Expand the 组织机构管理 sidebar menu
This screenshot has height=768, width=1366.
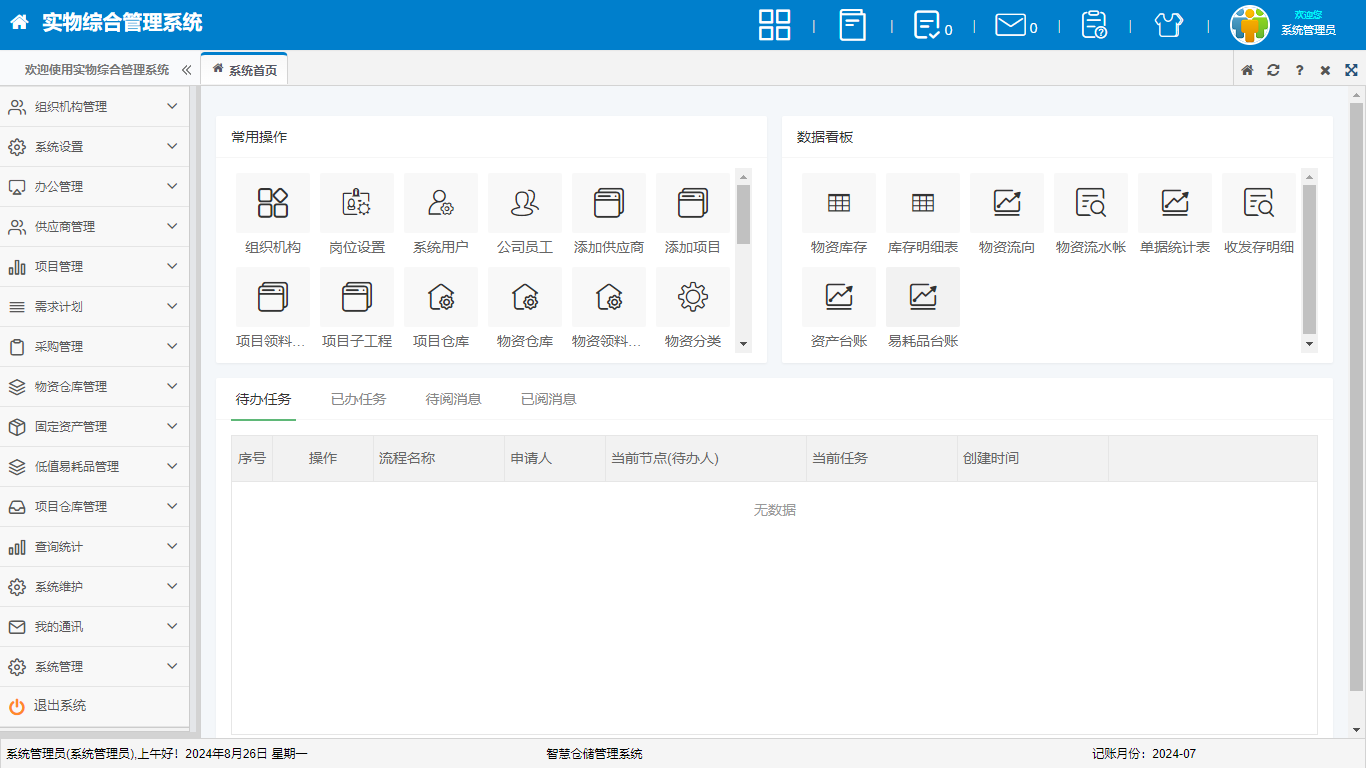94,107
